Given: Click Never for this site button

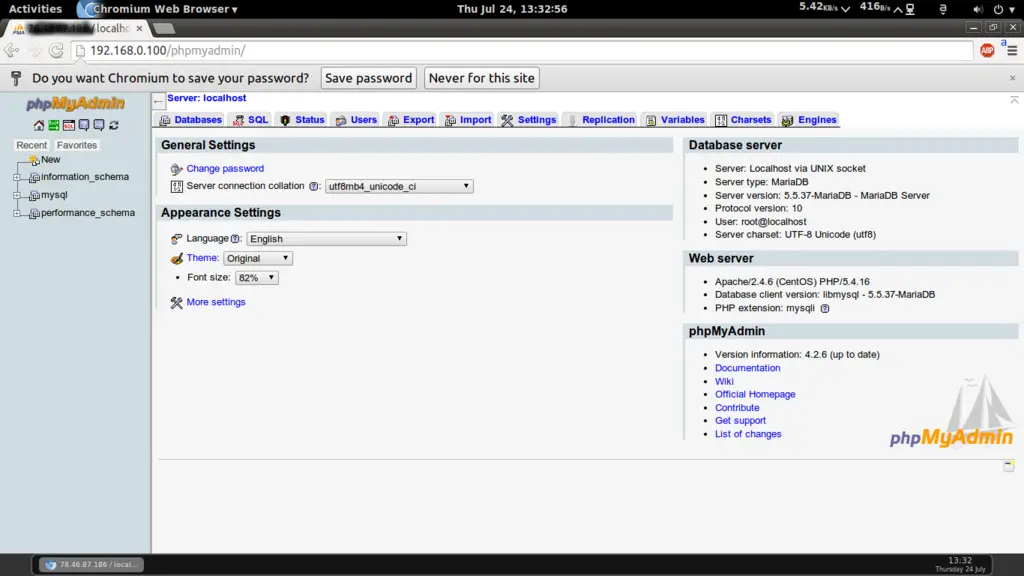Looking at the screenshot, I should click(x=481, y=78).
